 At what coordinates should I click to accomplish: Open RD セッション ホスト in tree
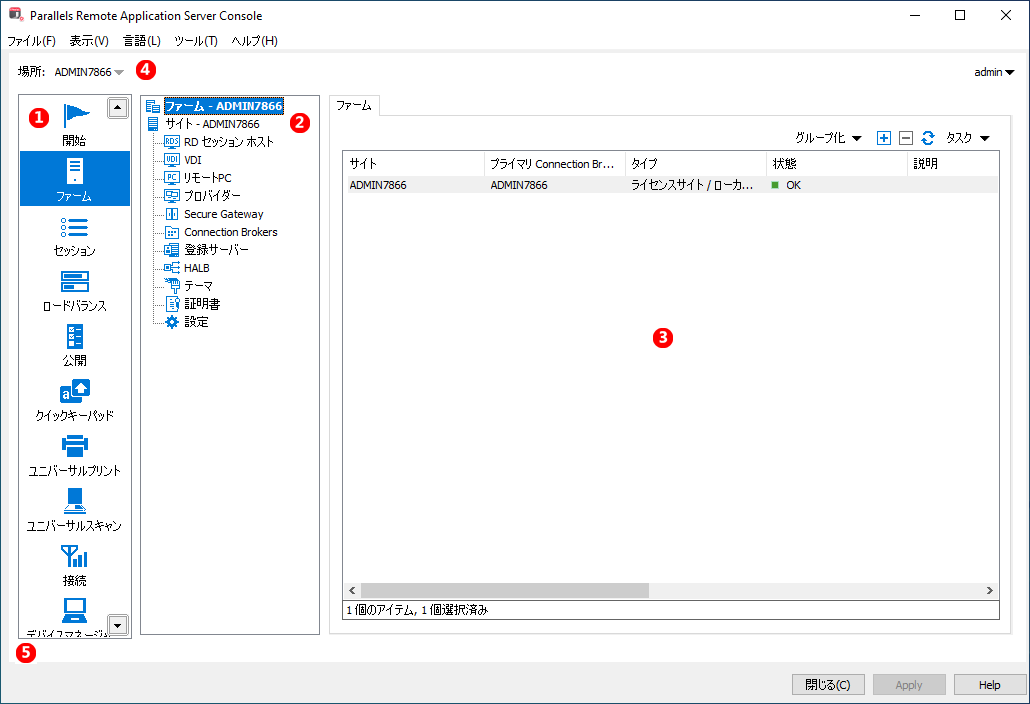click(229, 142)
